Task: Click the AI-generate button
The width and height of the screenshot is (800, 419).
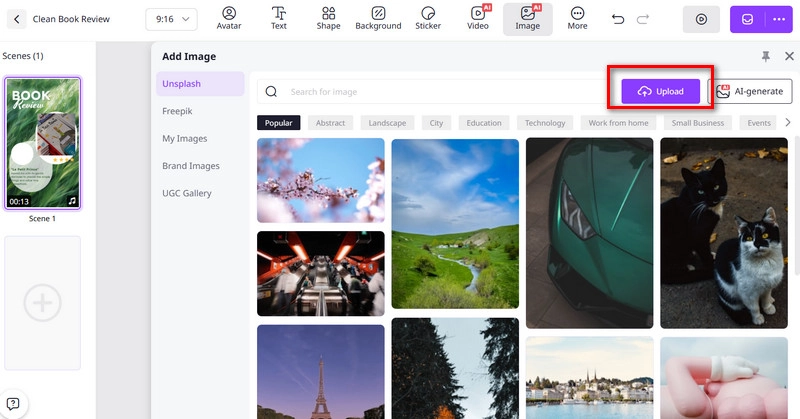Action: [750, 91]
